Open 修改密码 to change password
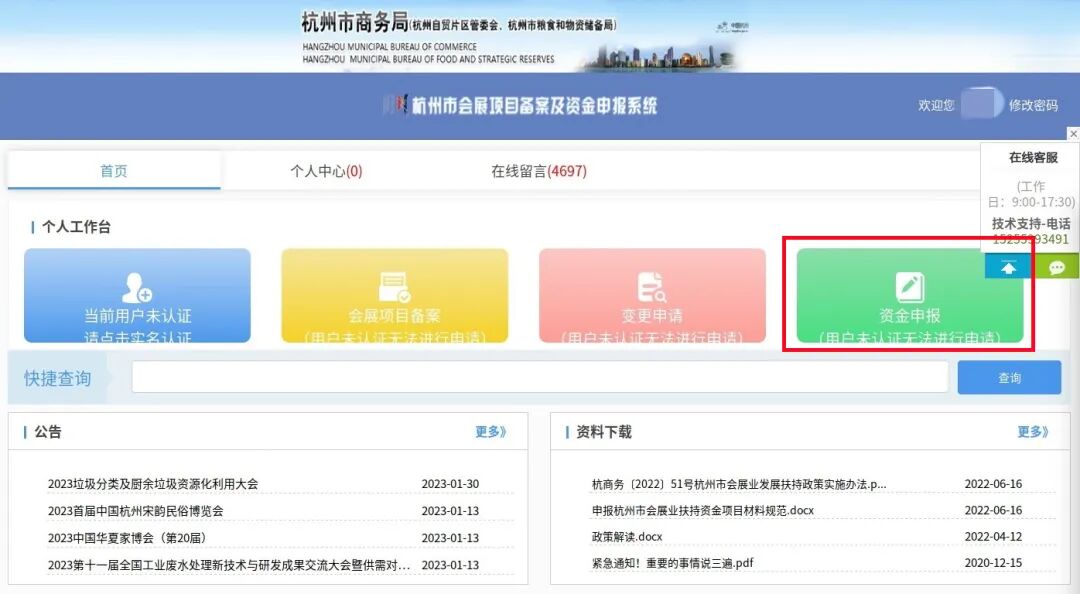The image size is (1080, 594). click(x=1035, y=105)
